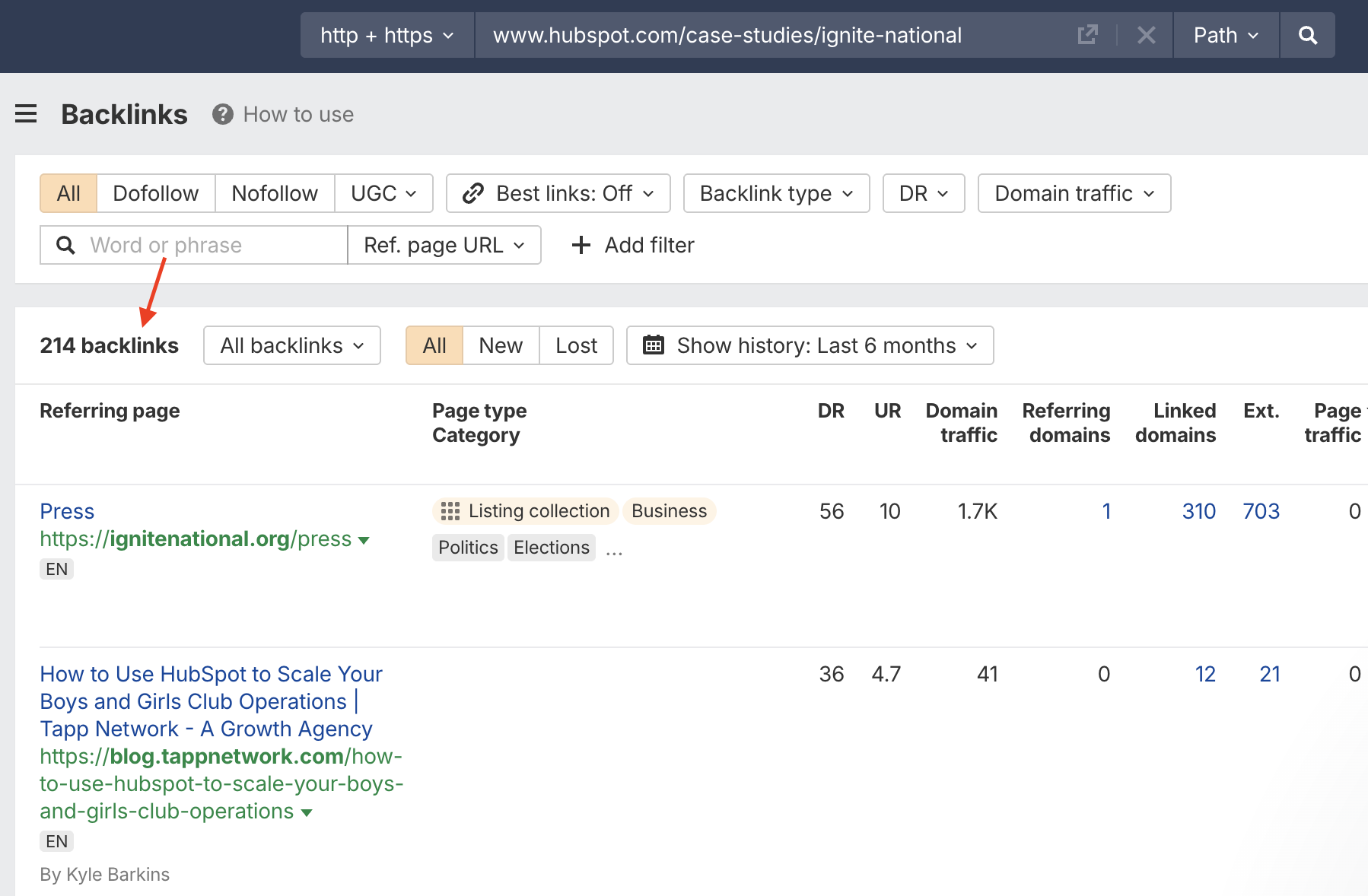Click the Add filter plus icon
Screen dimensions: 1368x896
(581, 245)
